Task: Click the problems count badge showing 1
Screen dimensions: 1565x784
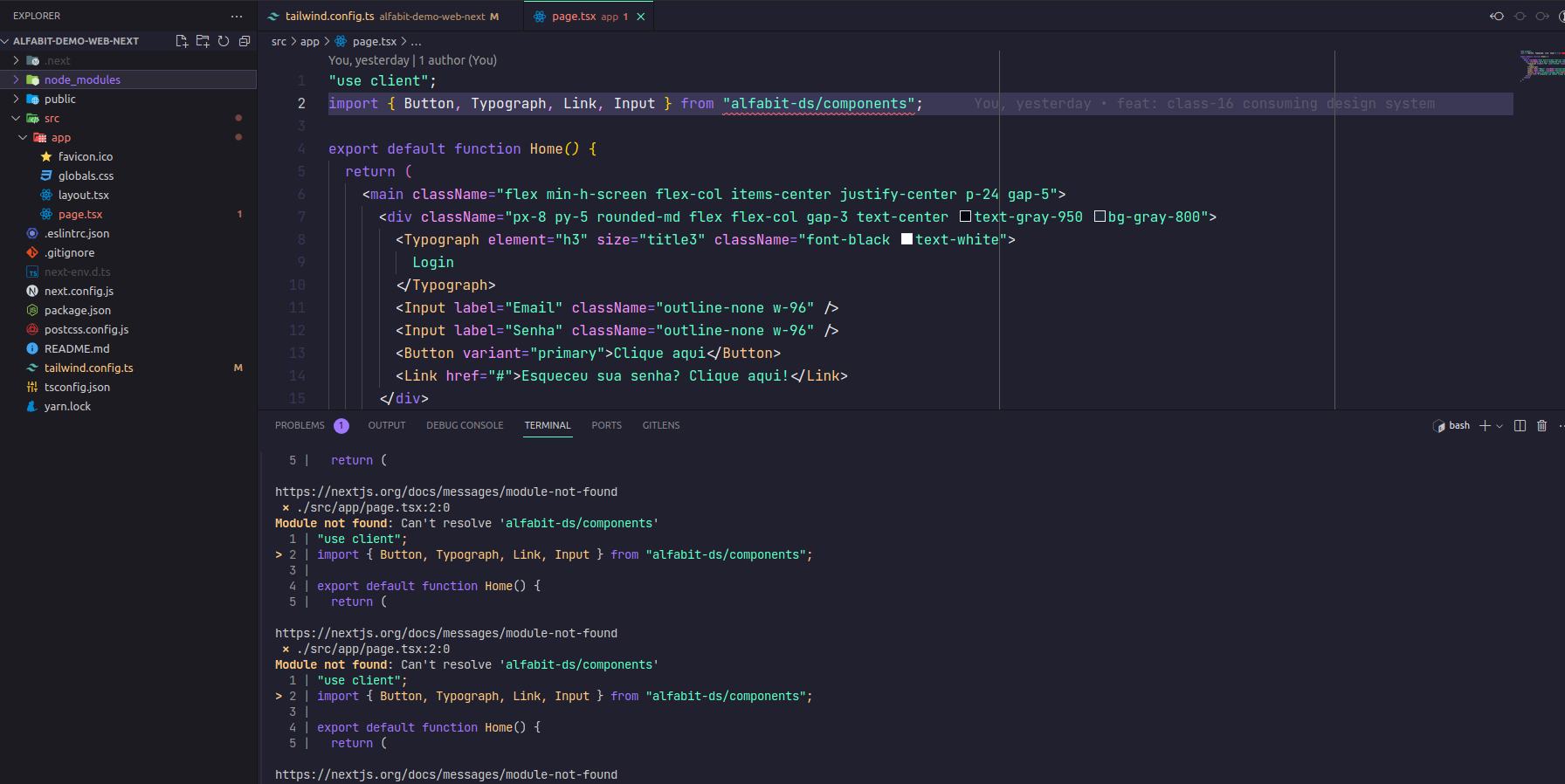Action: point(341,426)
